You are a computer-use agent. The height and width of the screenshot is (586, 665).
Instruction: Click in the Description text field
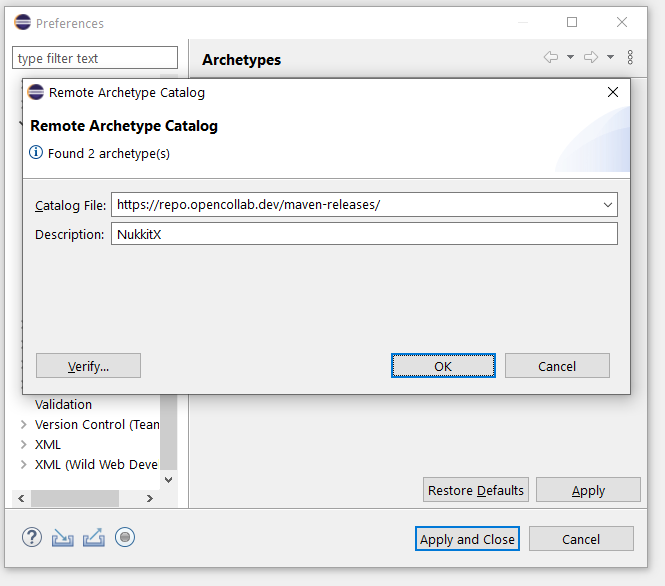click(x=364, y=234)
